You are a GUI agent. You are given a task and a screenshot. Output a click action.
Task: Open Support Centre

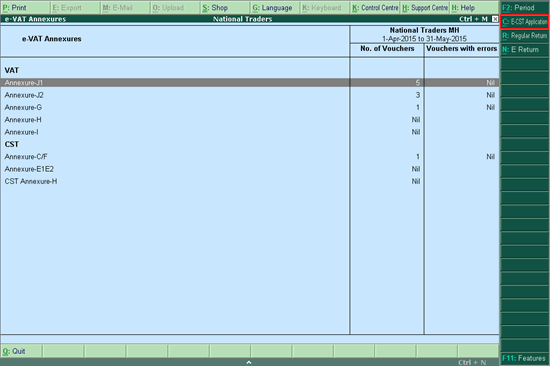425,7
